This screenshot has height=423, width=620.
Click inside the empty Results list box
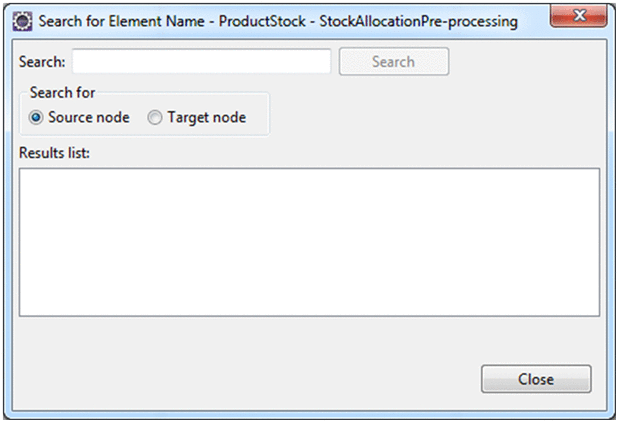[x=309, y=241]
